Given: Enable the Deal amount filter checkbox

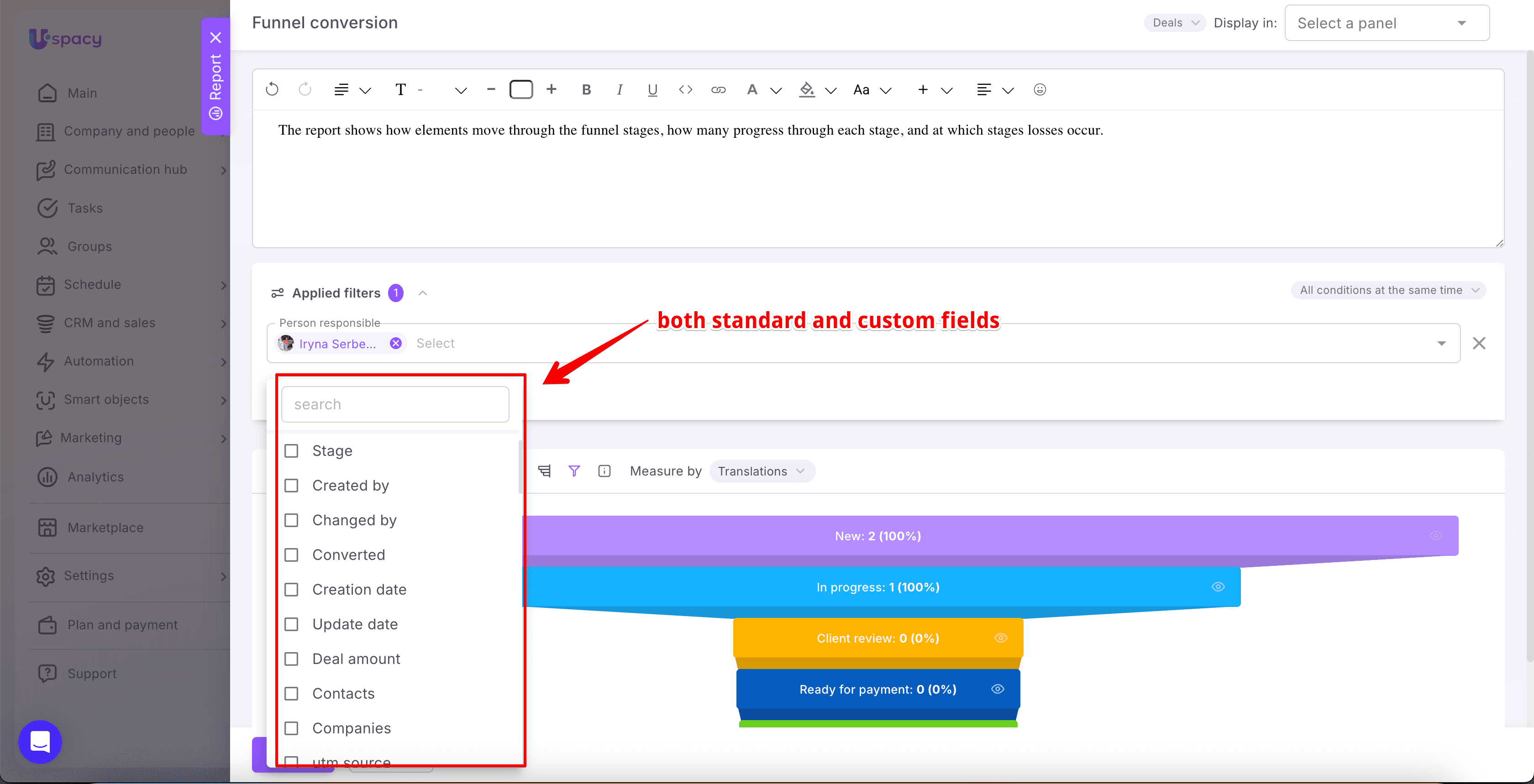Looking at the screenshot, I should (291, 659).
